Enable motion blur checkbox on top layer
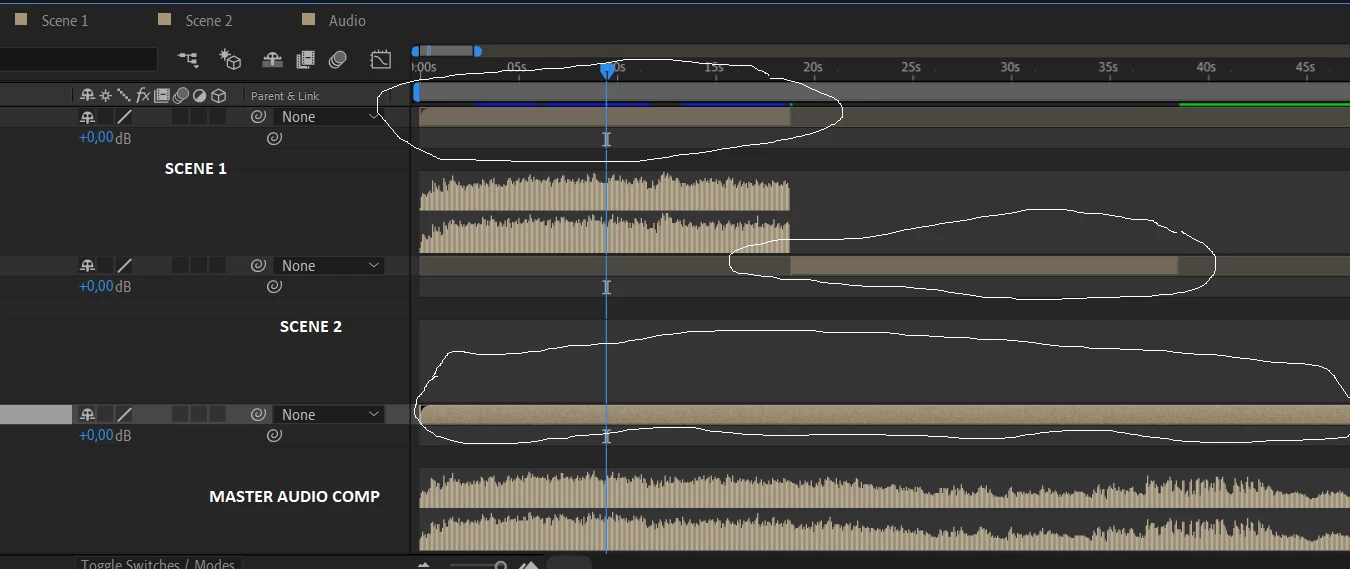 (x=180, y=116)
